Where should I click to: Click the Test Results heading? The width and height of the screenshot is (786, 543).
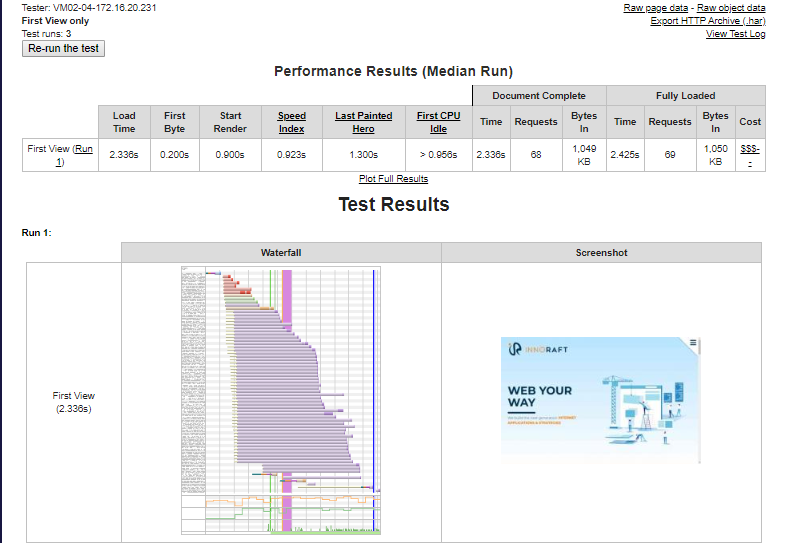pyautogui.click(x=394, y=205)
